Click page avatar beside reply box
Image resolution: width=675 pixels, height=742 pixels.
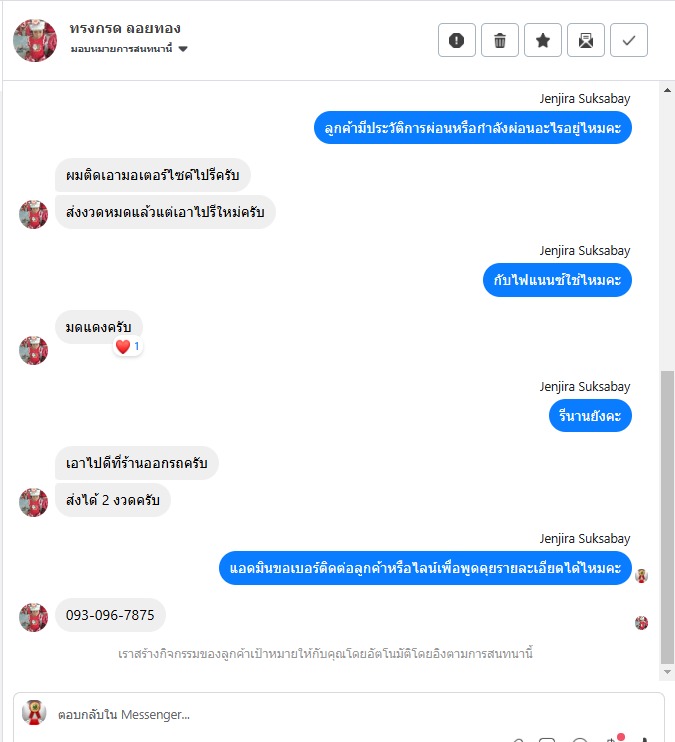click(34, 713)
